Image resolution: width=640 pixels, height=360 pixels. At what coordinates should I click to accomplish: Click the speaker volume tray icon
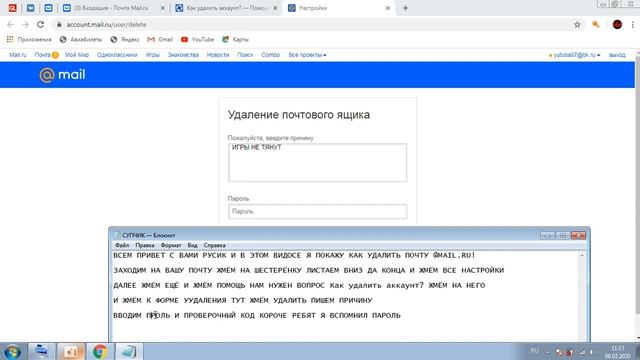(592, 352)
